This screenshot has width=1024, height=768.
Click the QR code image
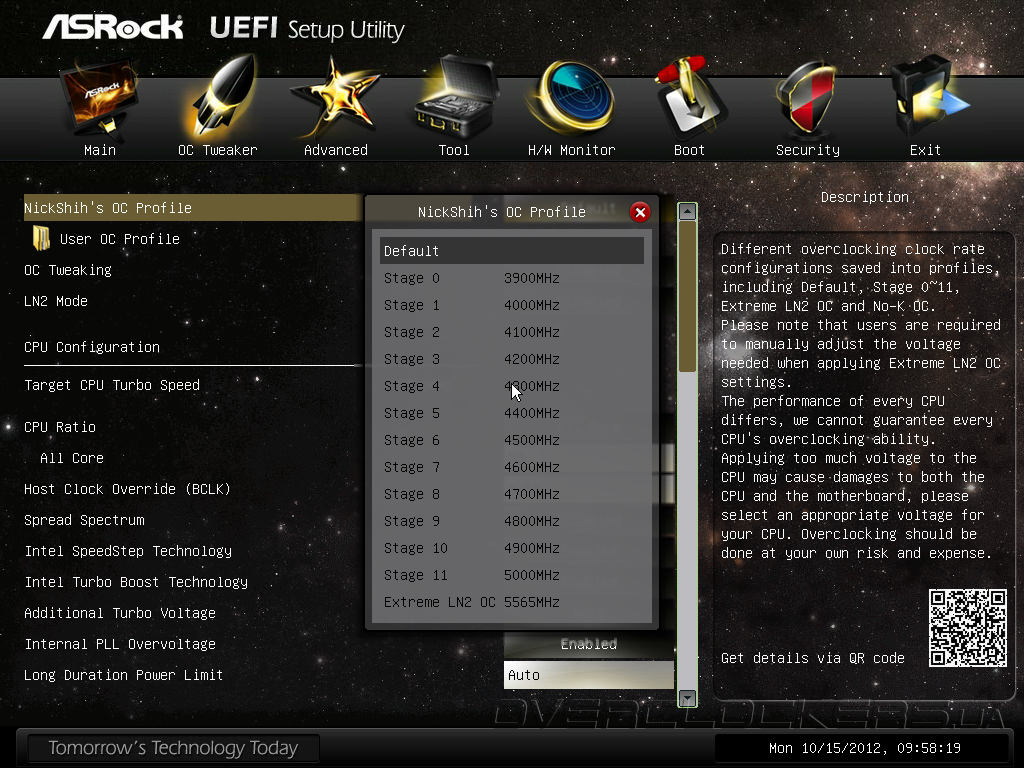coord(968,628)
